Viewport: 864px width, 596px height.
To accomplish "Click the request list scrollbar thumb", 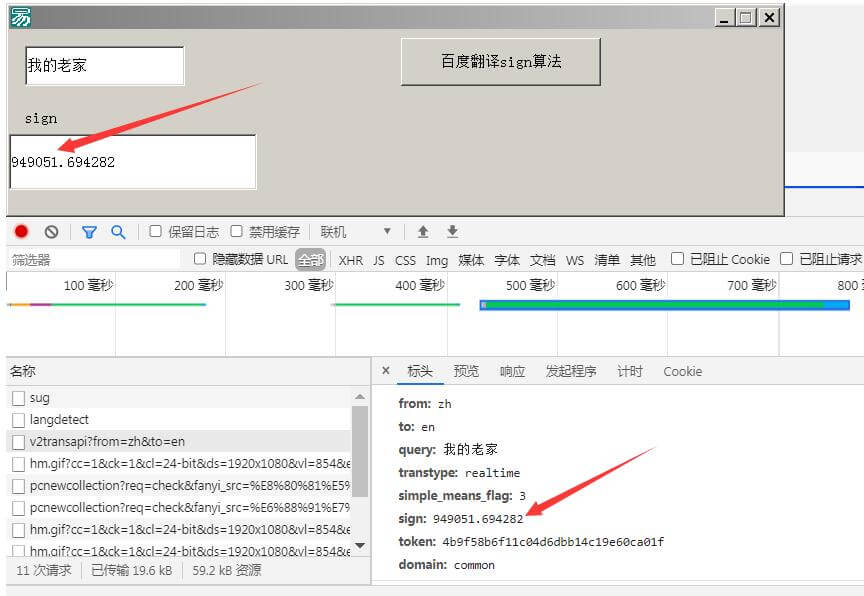I will pyautogui.click(x=360, y=452).
